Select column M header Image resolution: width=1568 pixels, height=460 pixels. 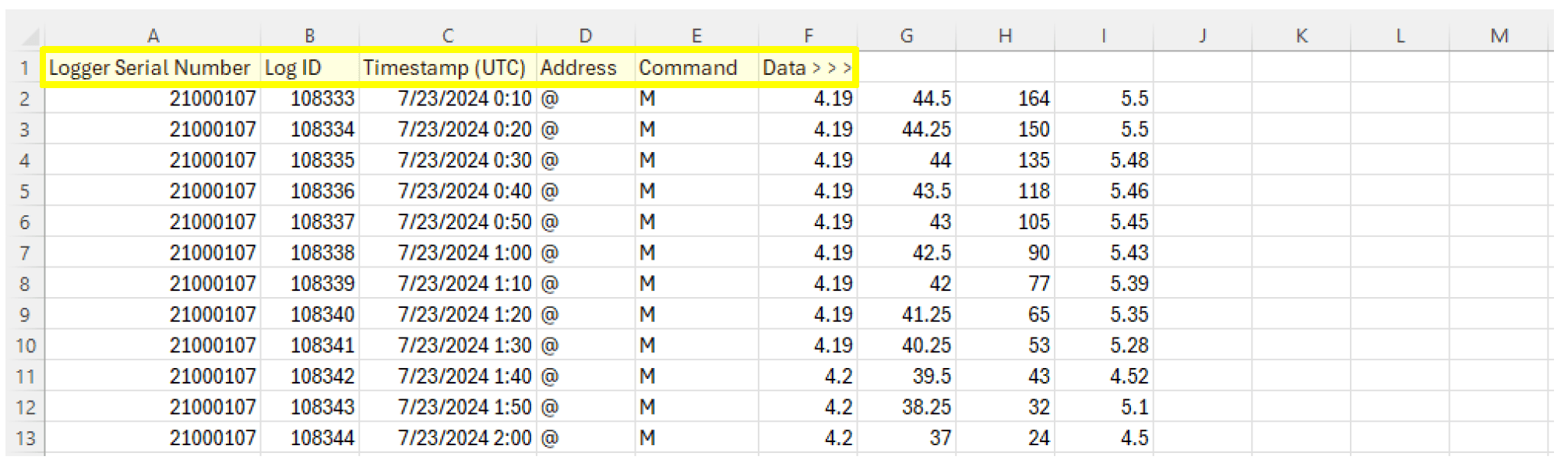coord(1498,36)
